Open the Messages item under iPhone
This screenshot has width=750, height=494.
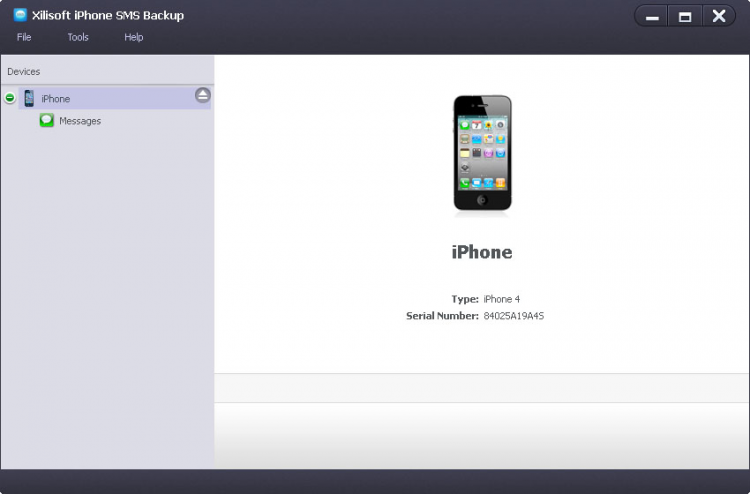[x=80, y=121]
